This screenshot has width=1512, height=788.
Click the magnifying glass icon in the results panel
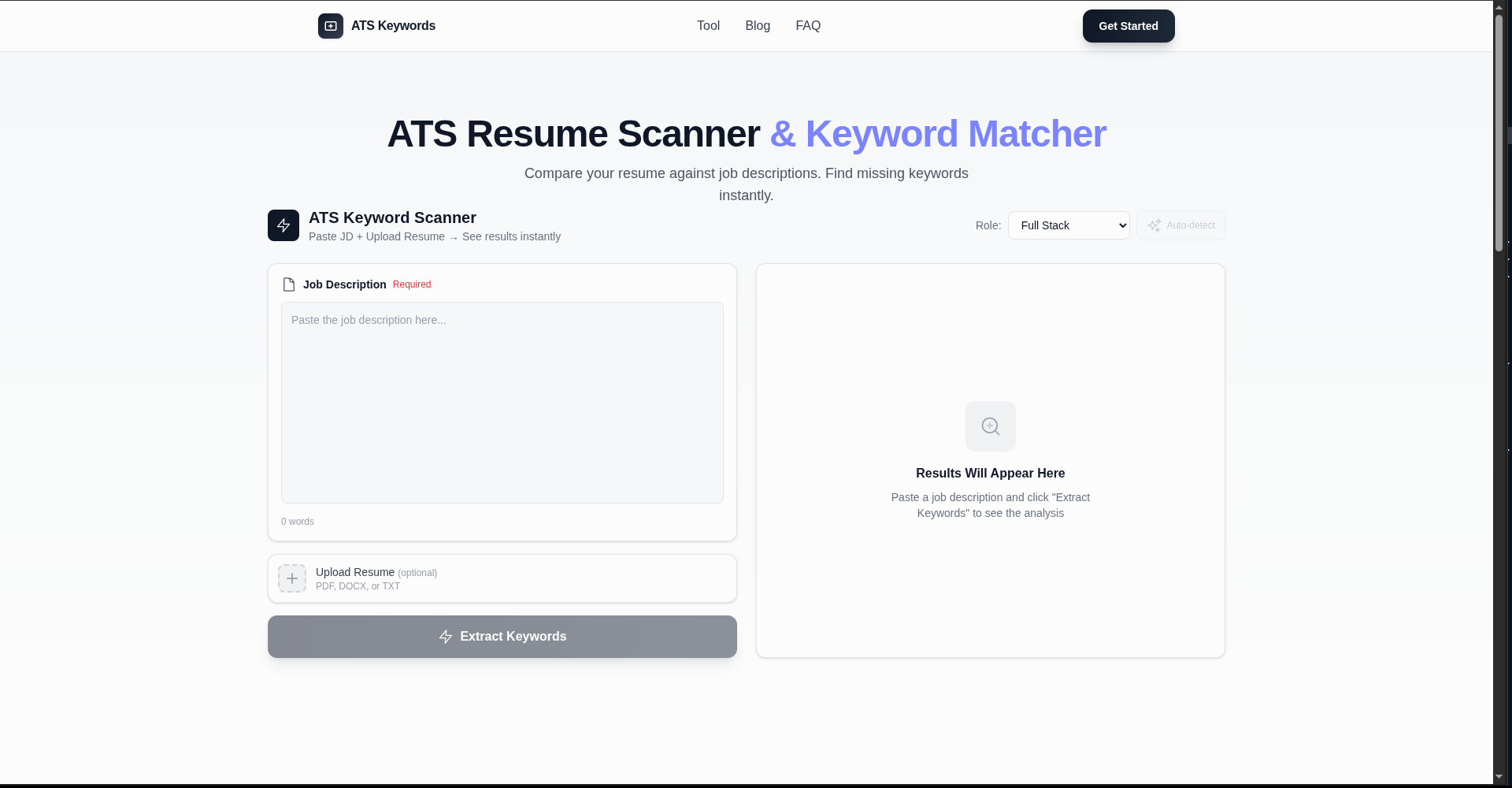pos(990,426)
